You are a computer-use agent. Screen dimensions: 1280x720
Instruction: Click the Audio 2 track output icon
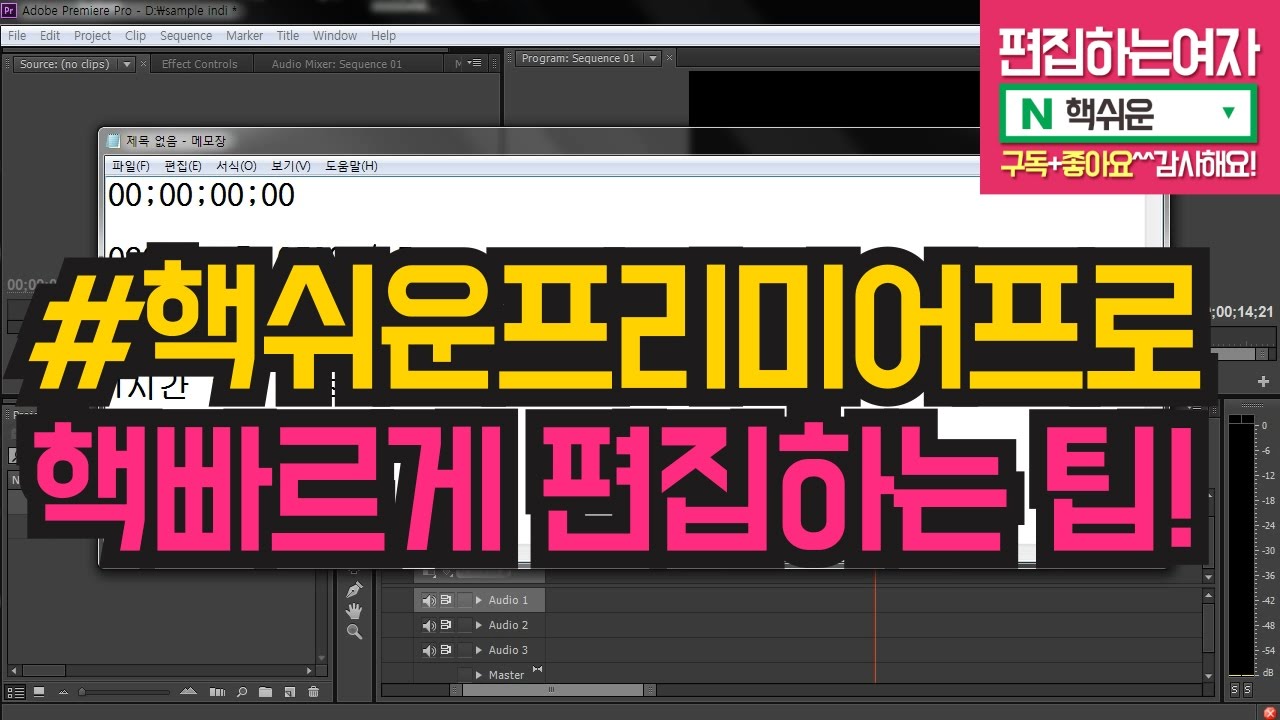tap(446, 625)
